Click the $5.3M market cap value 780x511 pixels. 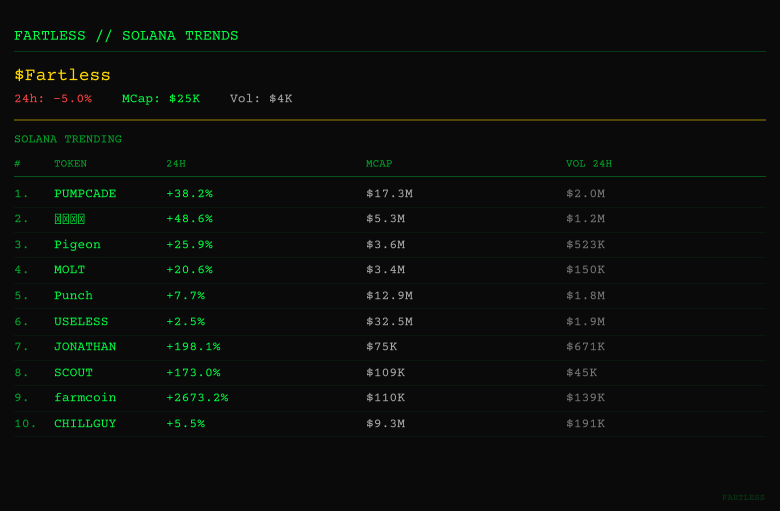tap(386, 219)
